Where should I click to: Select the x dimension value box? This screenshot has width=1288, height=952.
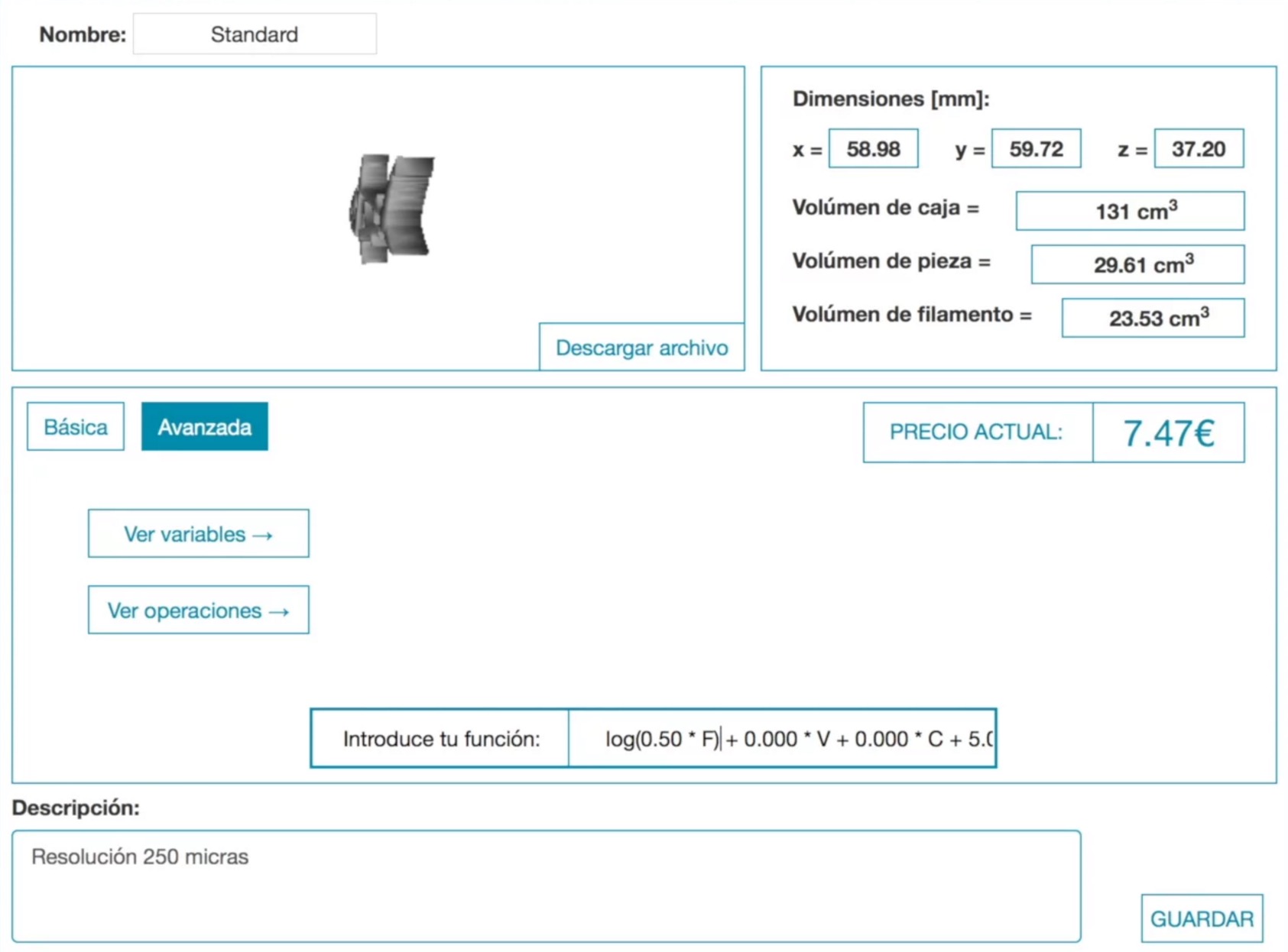[x=873, y=149]
